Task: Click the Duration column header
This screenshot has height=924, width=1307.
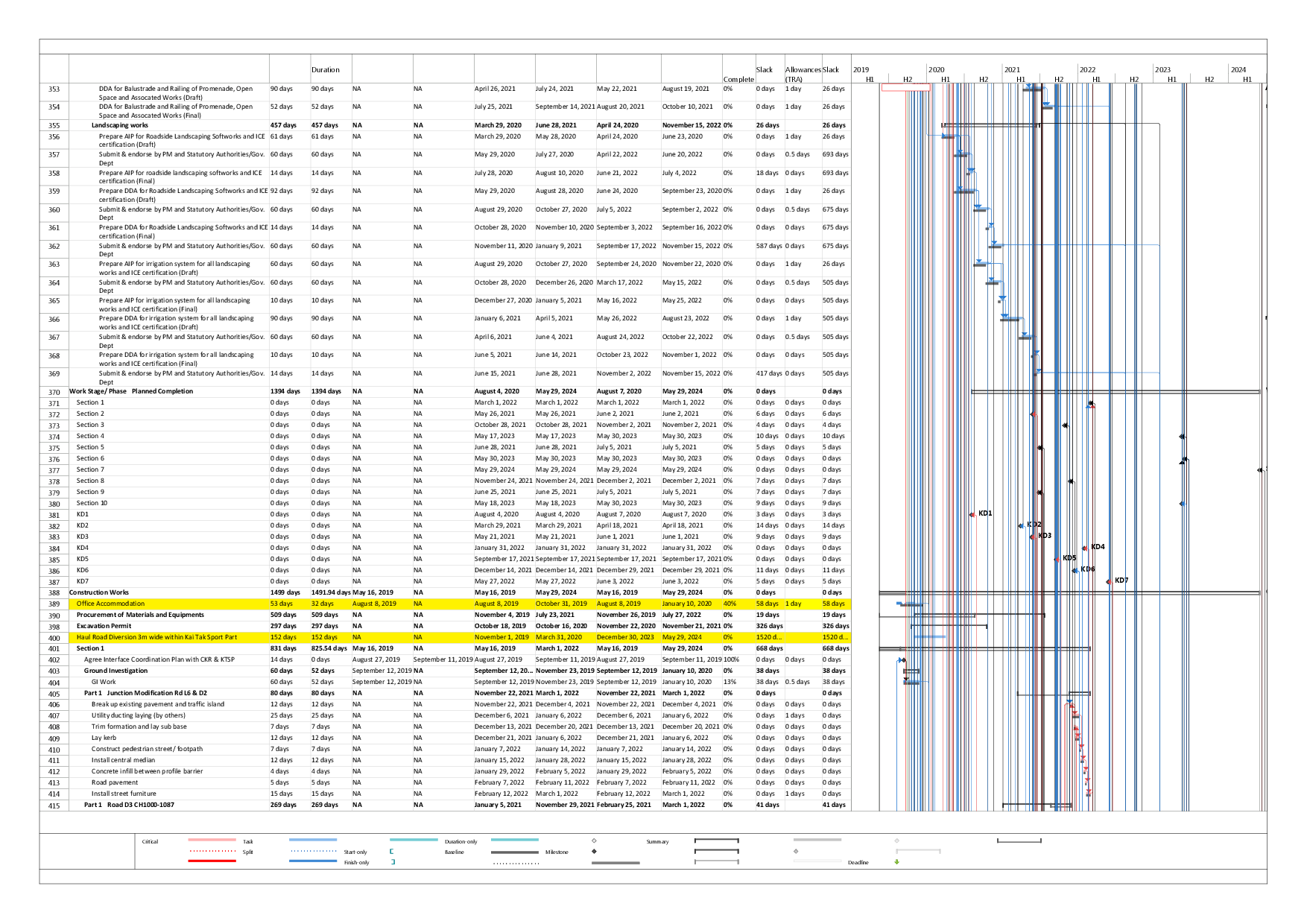Action: tap(326, 70)
